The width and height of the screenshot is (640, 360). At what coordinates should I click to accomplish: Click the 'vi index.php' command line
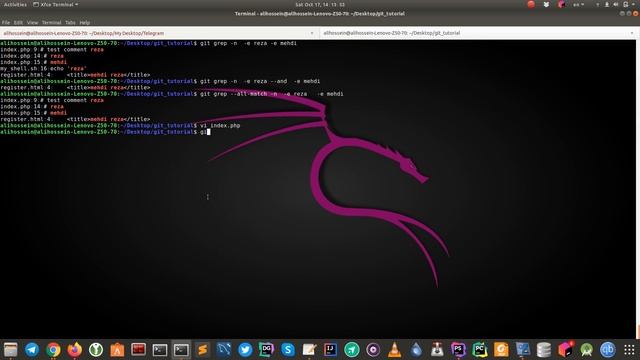120,126
